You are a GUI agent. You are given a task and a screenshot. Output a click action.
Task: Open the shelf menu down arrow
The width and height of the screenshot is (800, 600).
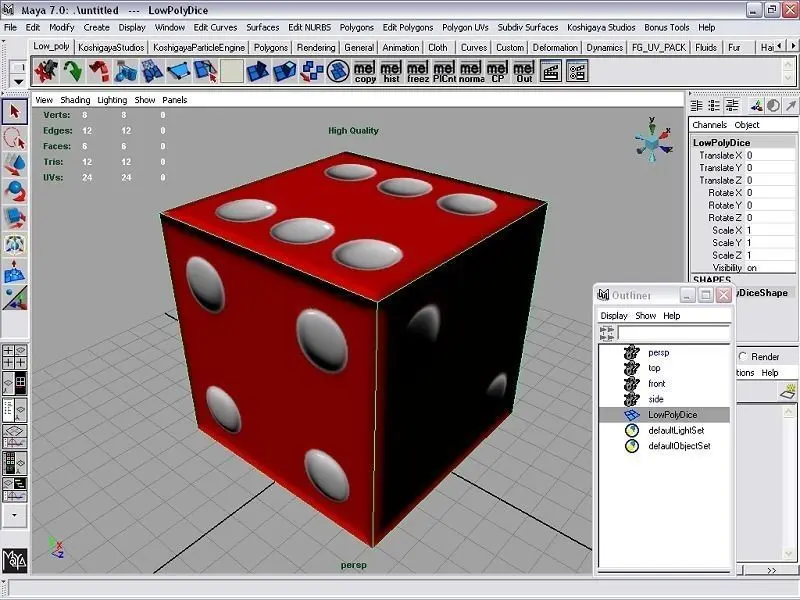click(x=18, y=82)
